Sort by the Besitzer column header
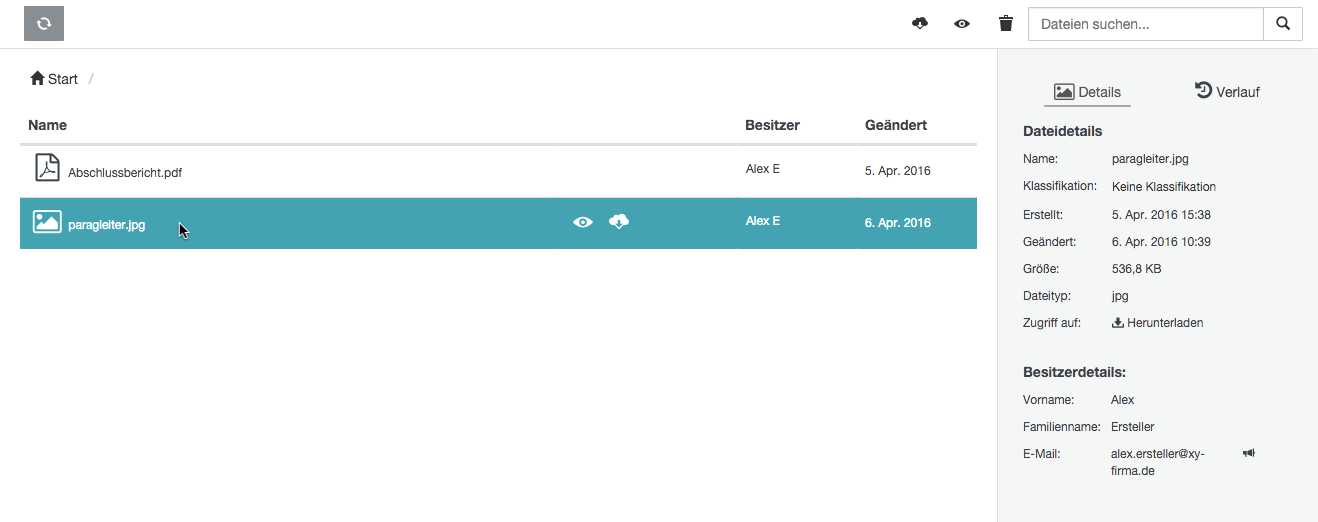The height and width of the screenshot is (522, 1318). [x=772, y=125]
